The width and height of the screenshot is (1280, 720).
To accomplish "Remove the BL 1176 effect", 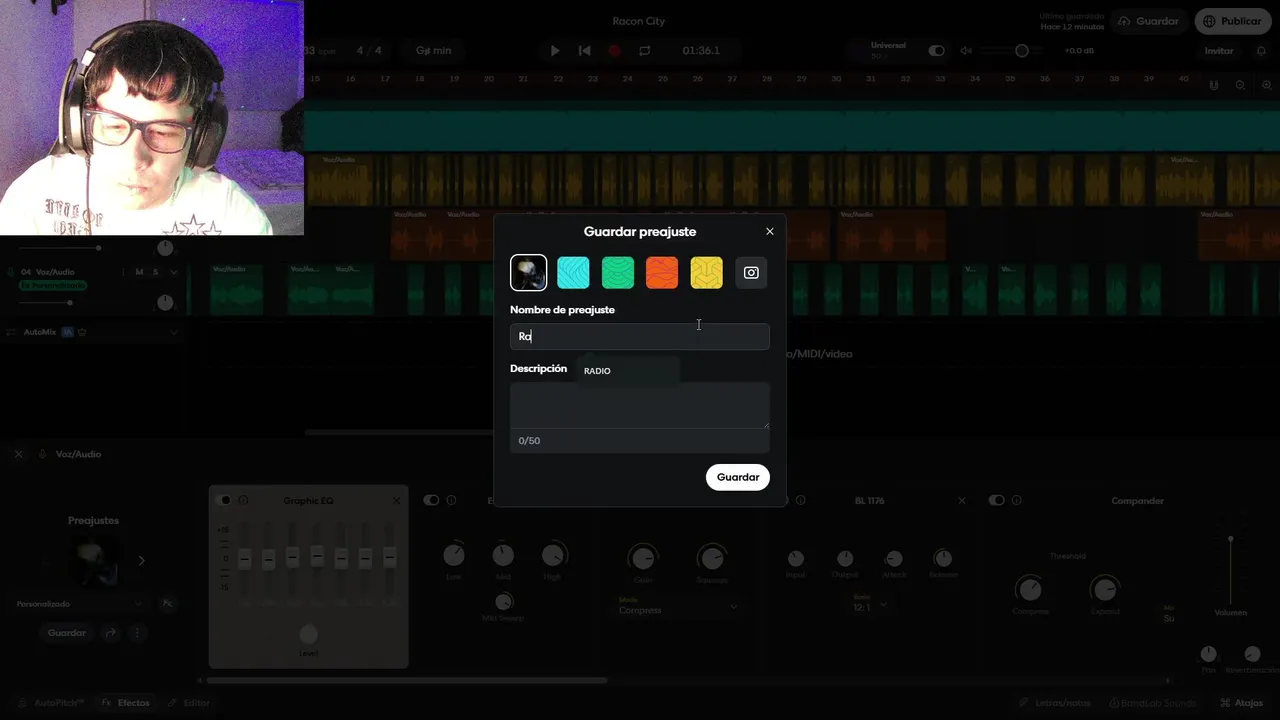I will pyautogui.click(x=962, y=500).
